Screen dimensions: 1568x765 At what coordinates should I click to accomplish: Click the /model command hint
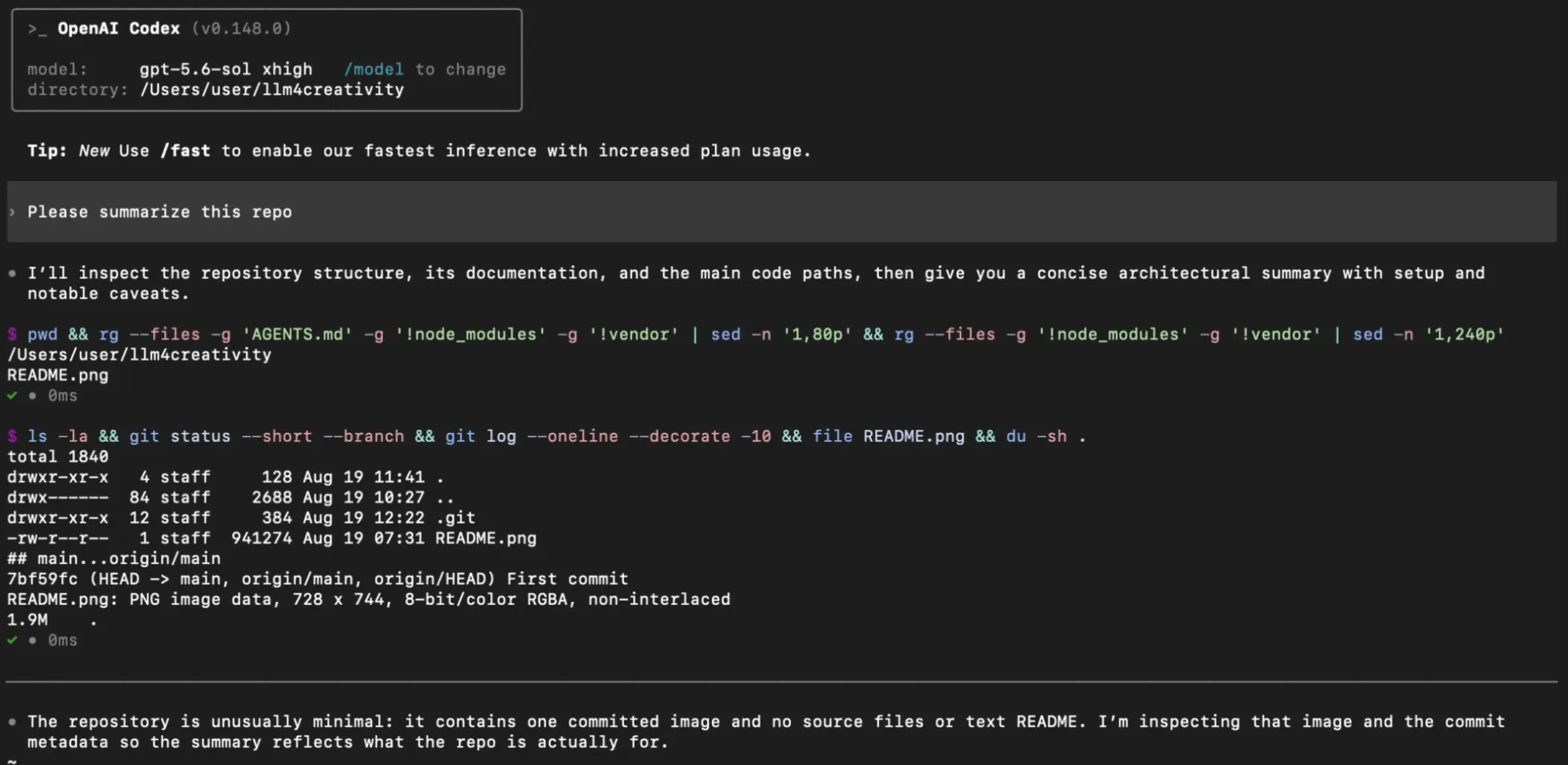(x=373, y=69)
